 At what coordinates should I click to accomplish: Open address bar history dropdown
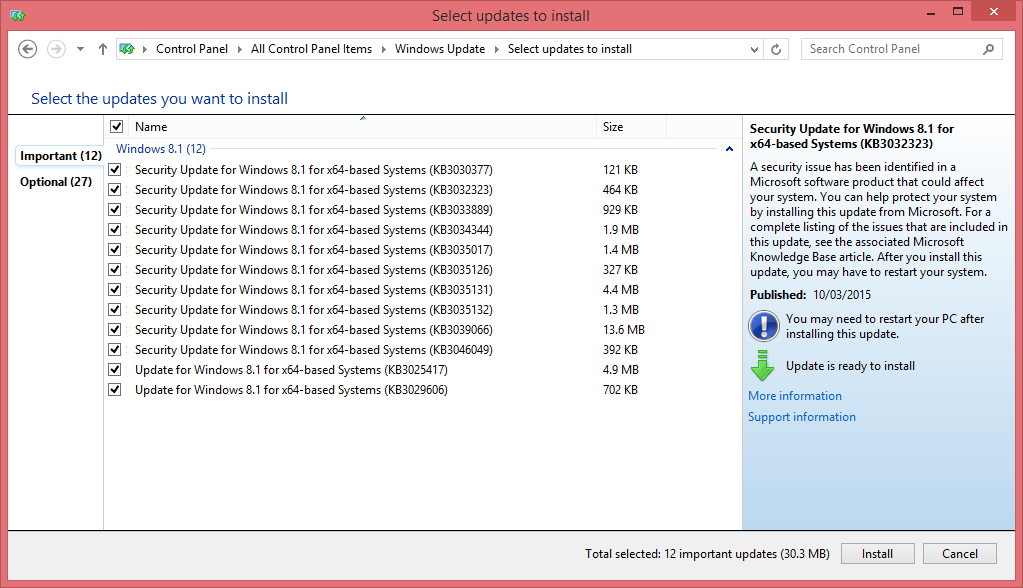pos(754,50)
